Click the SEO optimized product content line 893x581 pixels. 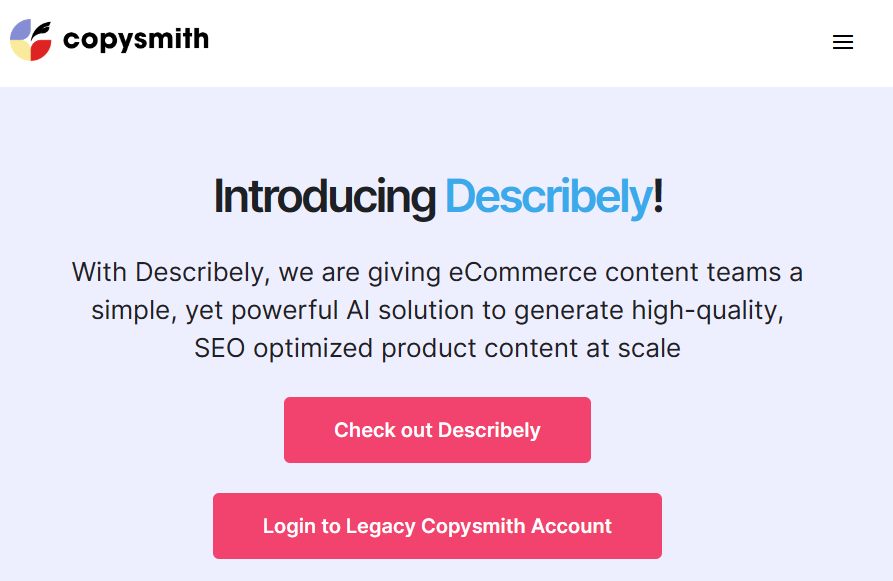[x=437, y=348]
